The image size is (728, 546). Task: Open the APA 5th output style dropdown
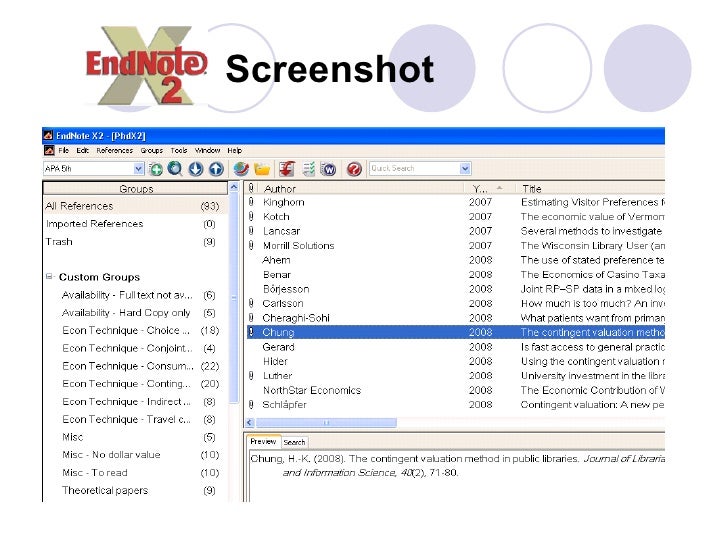138,169
